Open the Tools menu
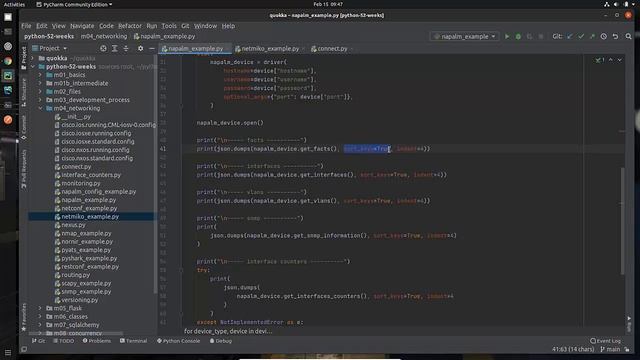Image resolution: width=640 pixels, height=360 pixels. pyautogui.click(x=169, y=26)
